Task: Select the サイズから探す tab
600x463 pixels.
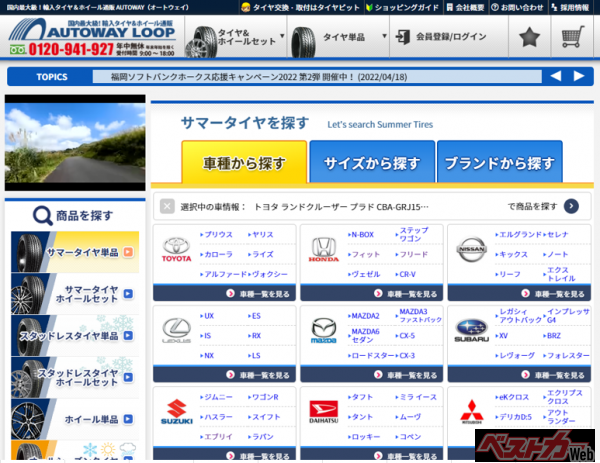Action: [x=372, y=161]
